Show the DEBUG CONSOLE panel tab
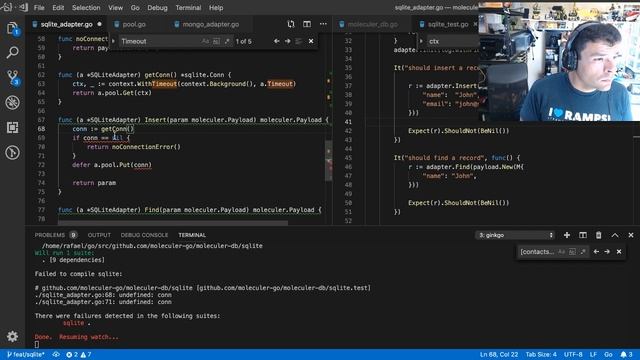 point(144,235)
